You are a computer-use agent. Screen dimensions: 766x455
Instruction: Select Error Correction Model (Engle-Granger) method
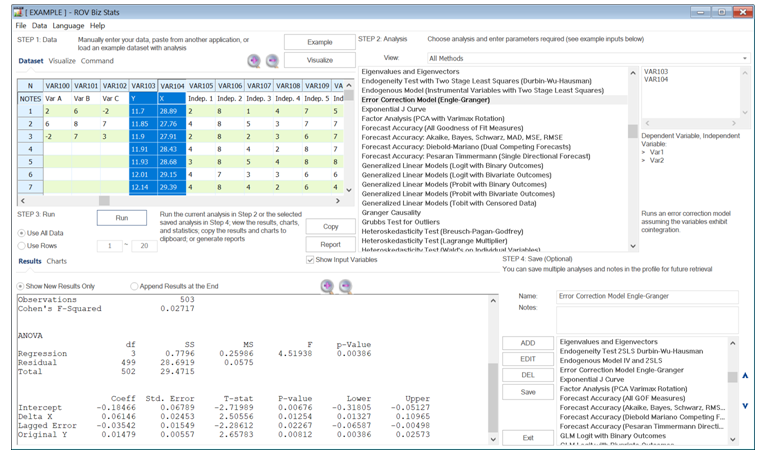[426, 100]
